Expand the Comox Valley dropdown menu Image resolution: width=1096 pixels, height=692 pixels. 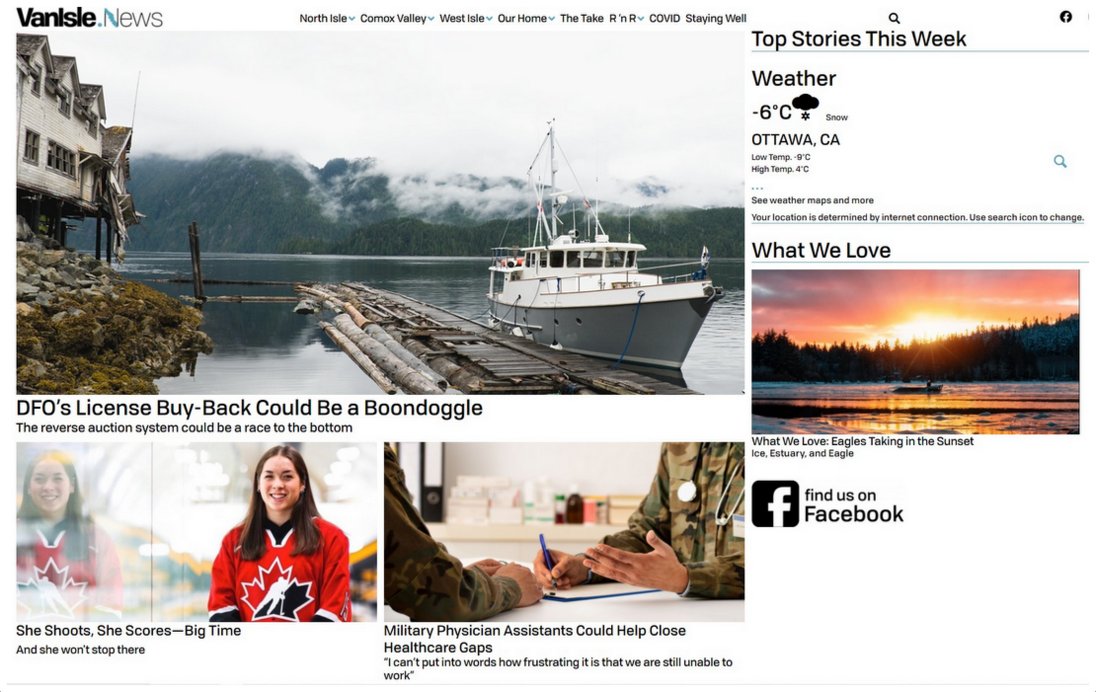397,18
